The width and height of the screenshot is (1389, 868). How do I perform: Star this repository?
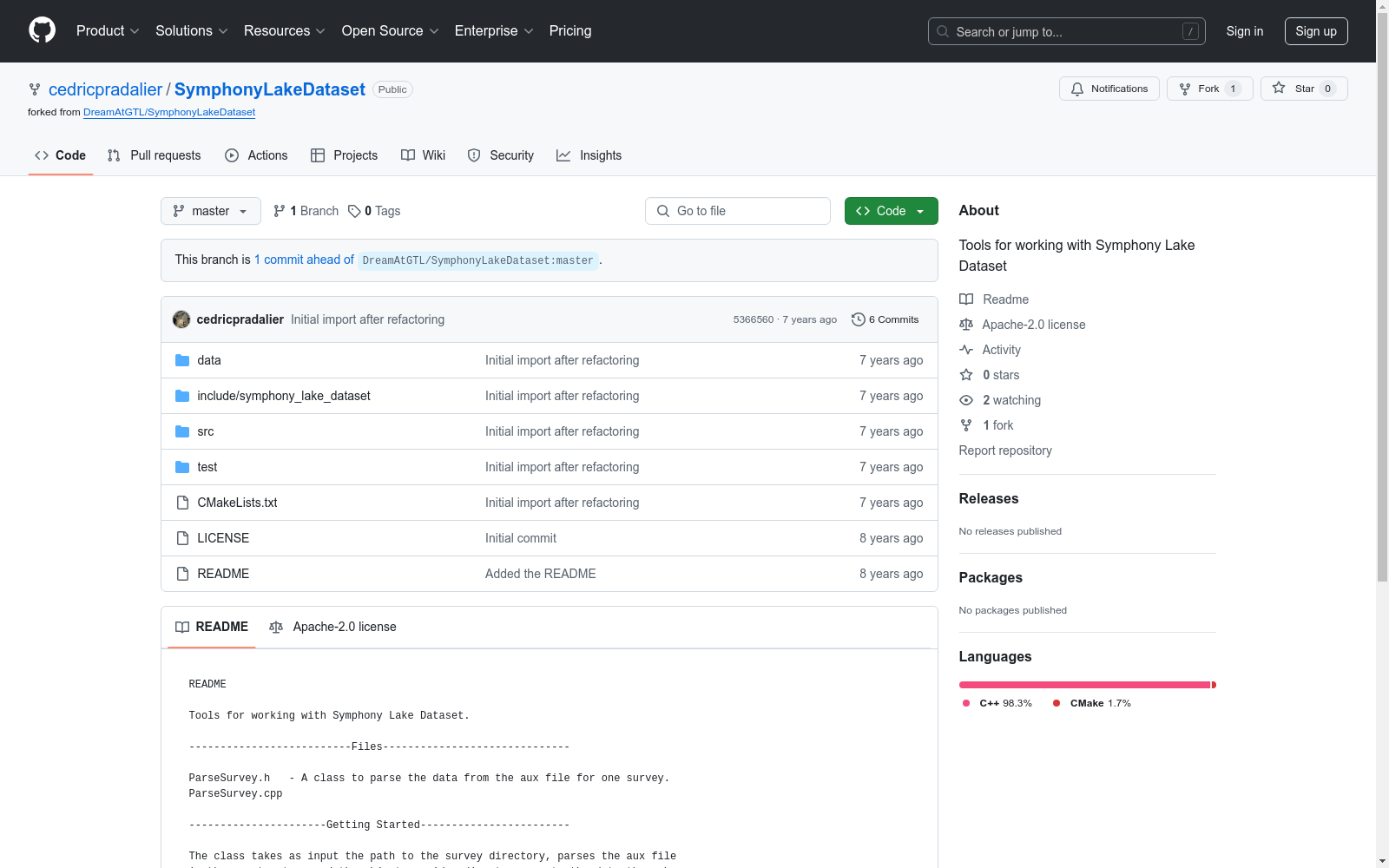pyautogui.click(x=1304, y=89)
